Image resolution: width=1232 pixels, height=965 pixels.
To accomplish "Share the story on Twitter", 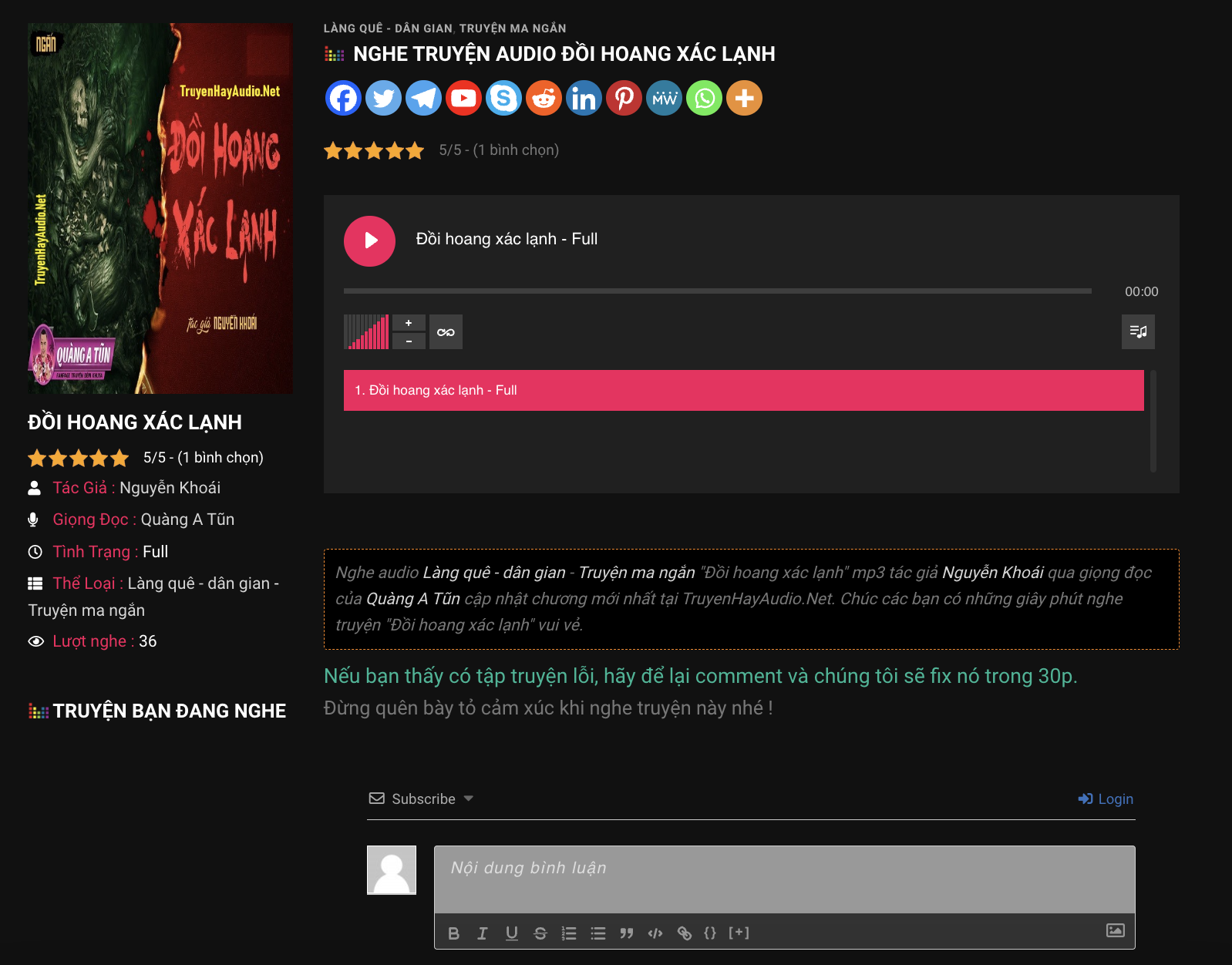I will [x=383, y=98].
